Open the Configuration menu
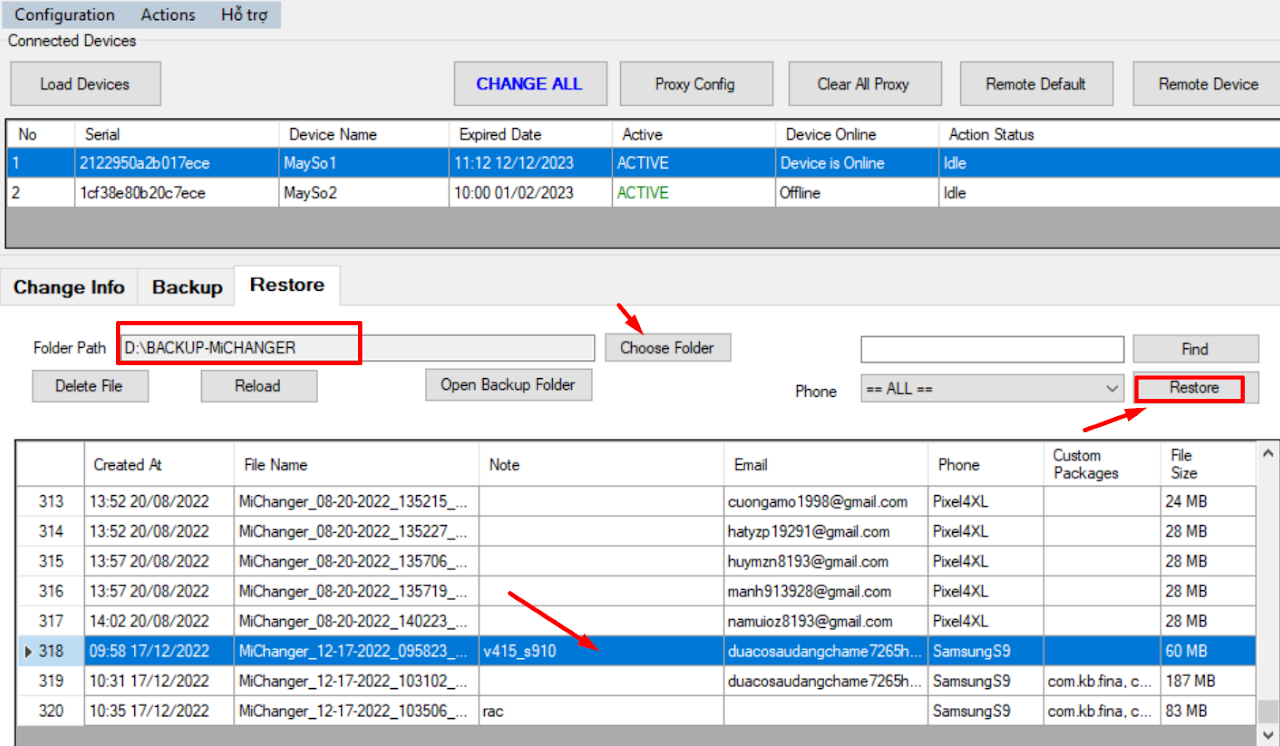The image size is (1280, 746). (64, 15)
